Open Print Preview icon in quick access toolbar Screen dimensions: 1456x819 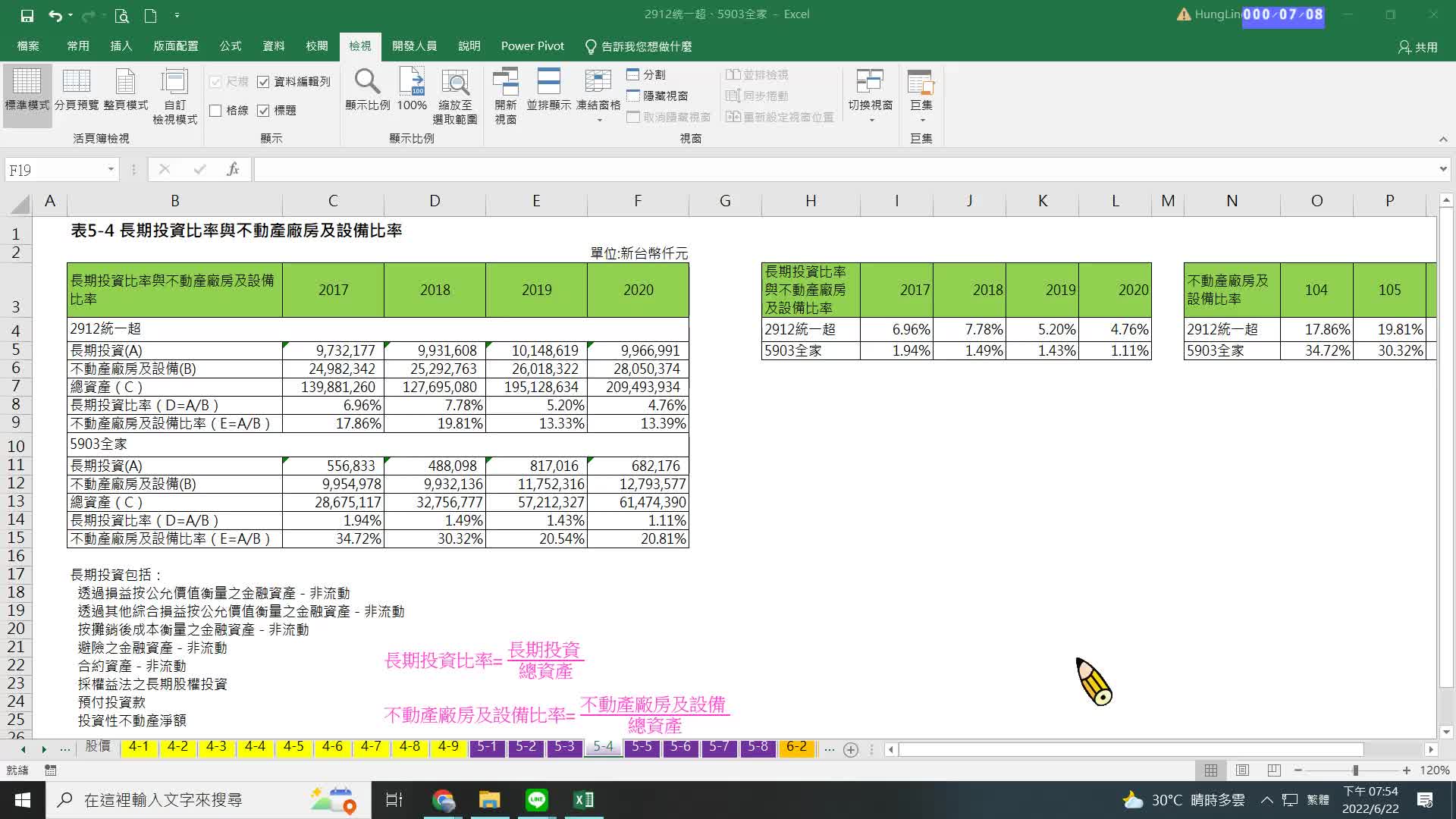121,15
